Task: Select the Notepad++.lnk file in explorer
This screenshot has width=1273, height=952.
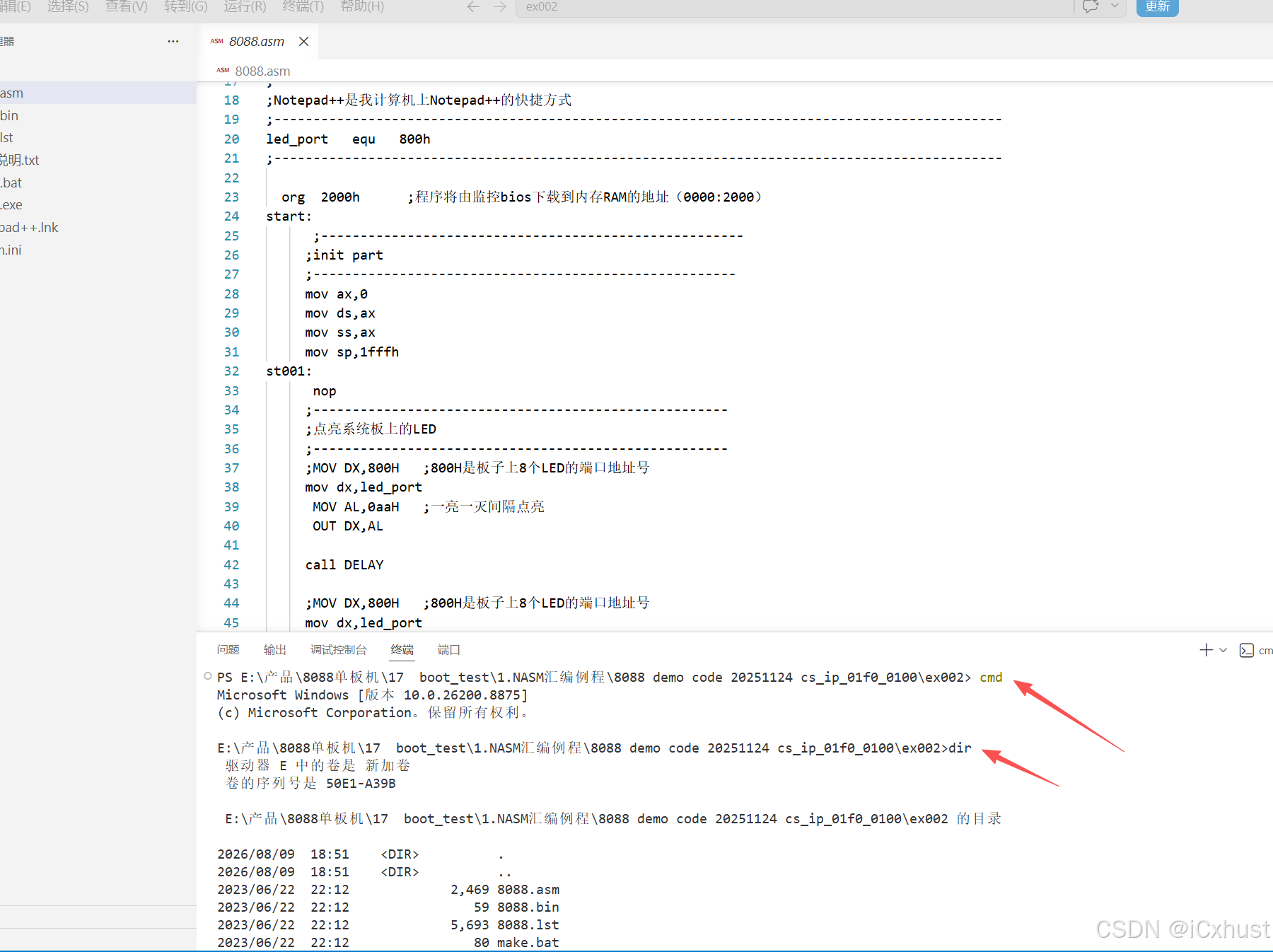Action: click(x=98, y=228)
